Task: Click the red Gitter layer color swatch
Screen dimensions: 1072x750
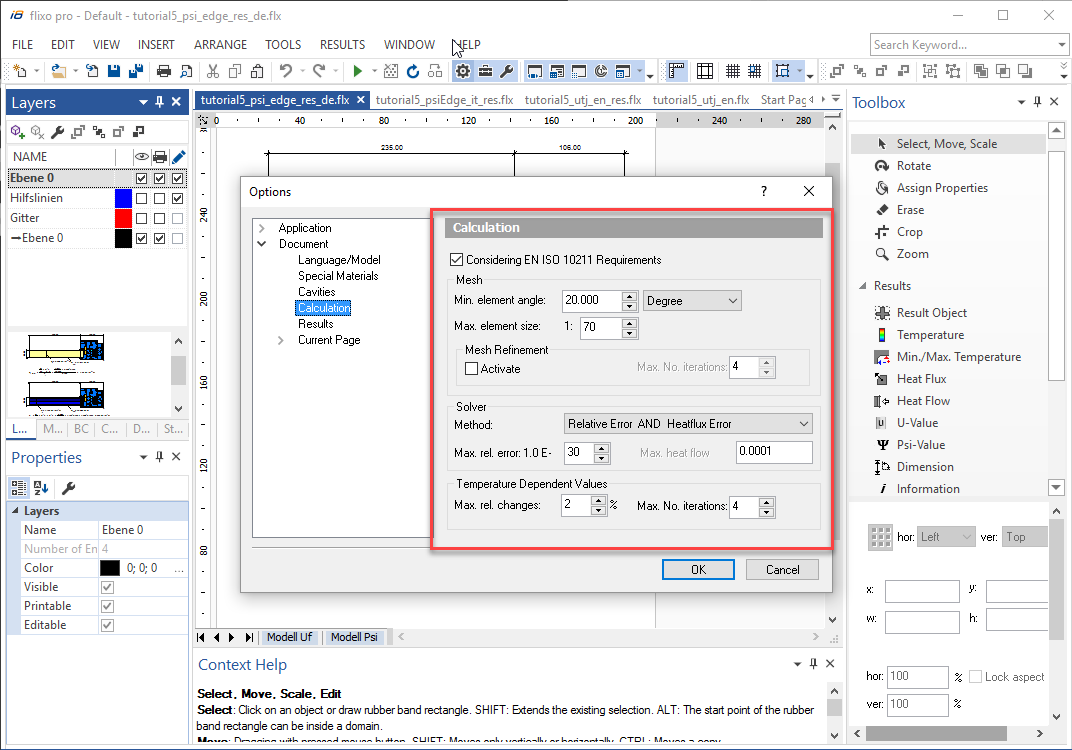Action: (123, 218)
